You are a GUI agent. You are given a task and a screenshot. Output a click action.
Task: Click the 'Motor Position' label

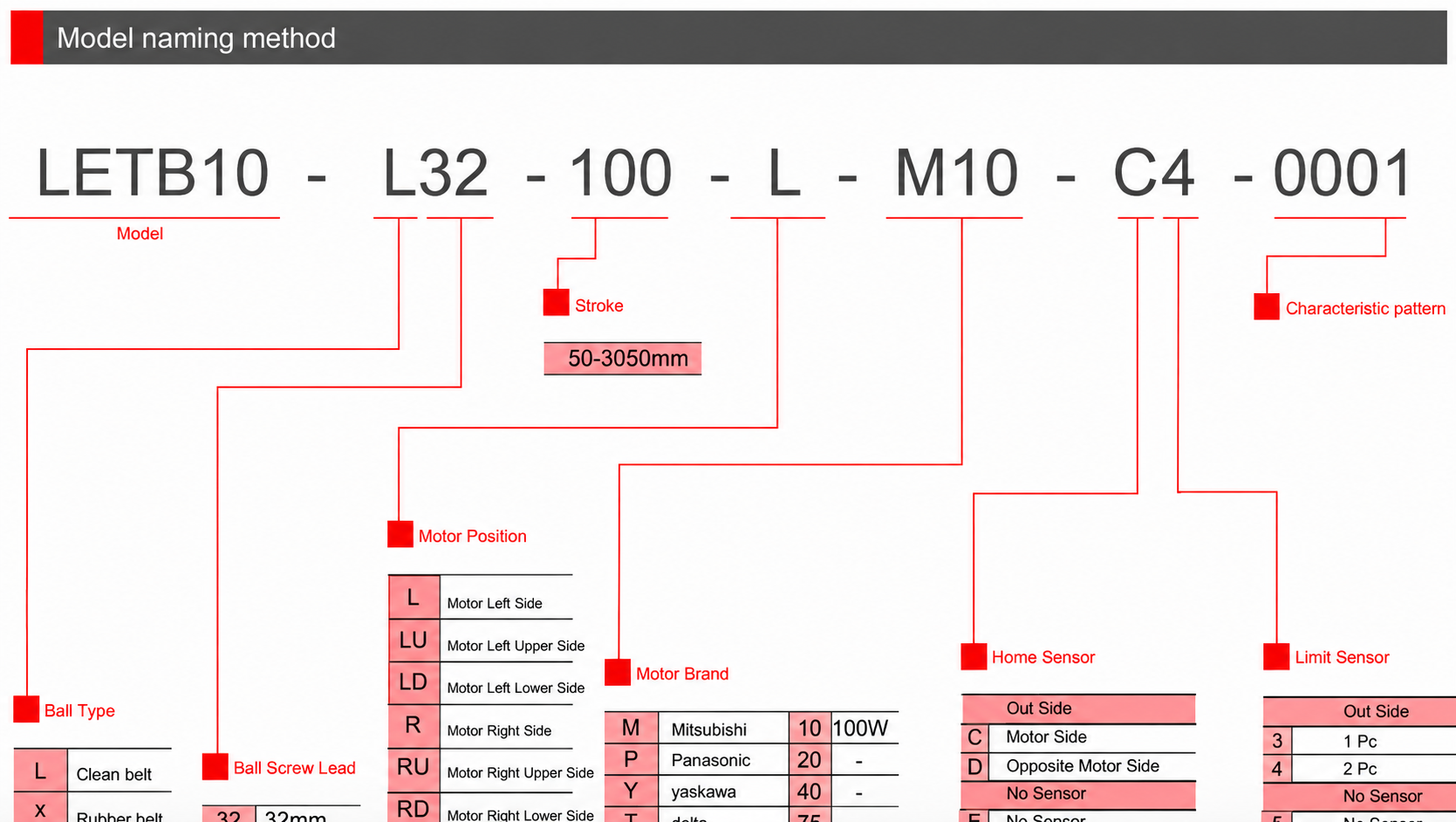(472, 537)
